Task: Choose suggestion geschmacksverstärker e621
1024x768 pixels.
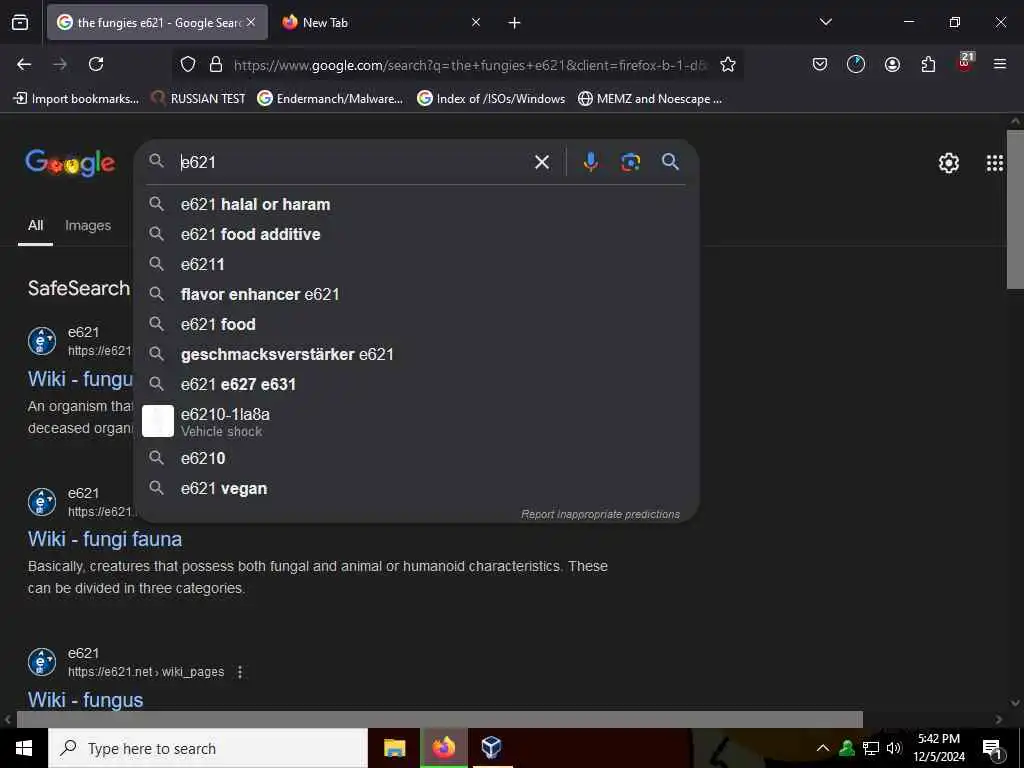Action: (x=416, y=355)
